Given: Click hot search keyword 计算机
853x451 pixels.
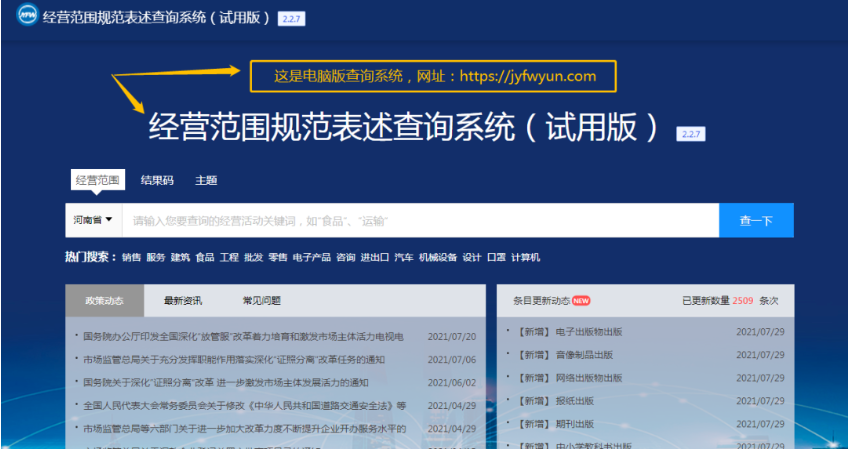Looking at the screenshot, I should (x=525, y=258).
